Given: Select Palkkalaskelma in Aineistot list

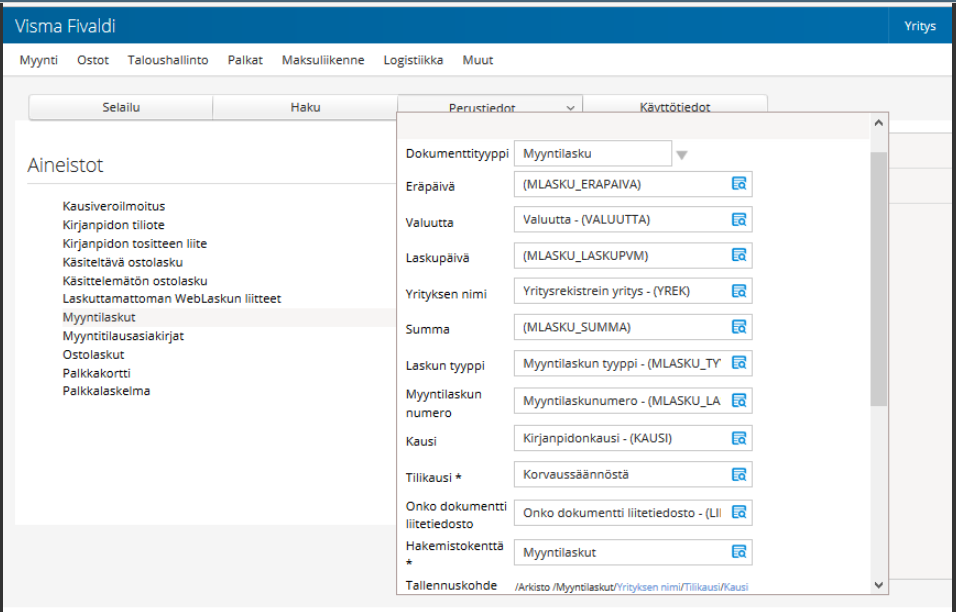Looking at the screenshot, I should pos(106,391).
